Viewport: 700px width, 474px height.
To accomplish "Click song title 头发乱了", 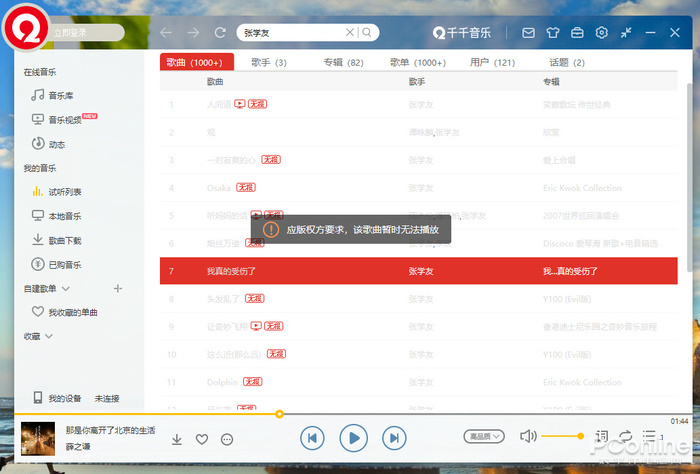I will [223, 299].
